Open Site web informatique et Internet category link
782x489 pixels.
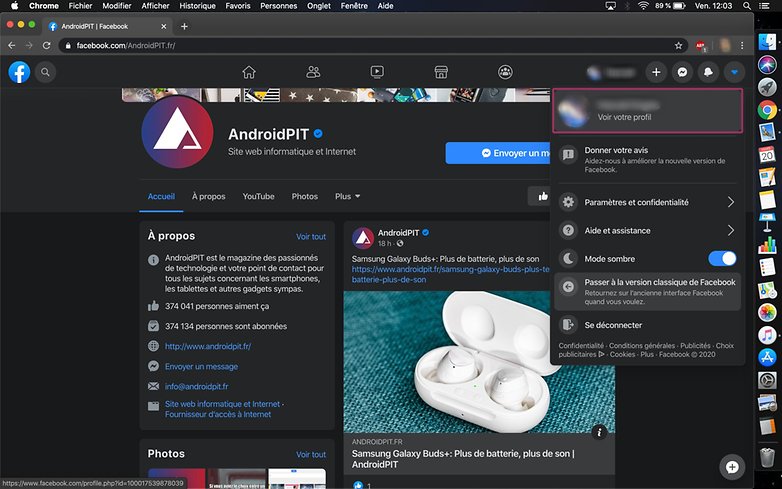coord(222,404)
